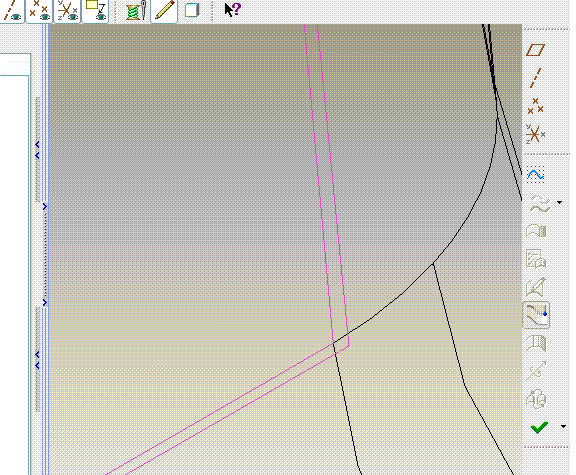Expand the curve tool flyout arrow

(559, 202)
